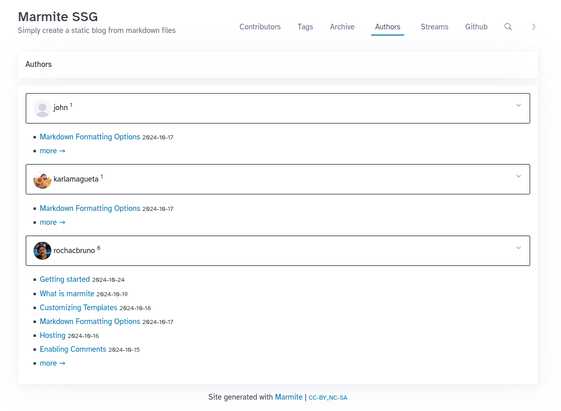Viewport: 561px width, 411px height.
Task: Click the Marmite SSG site title
Action: point(58,16)
